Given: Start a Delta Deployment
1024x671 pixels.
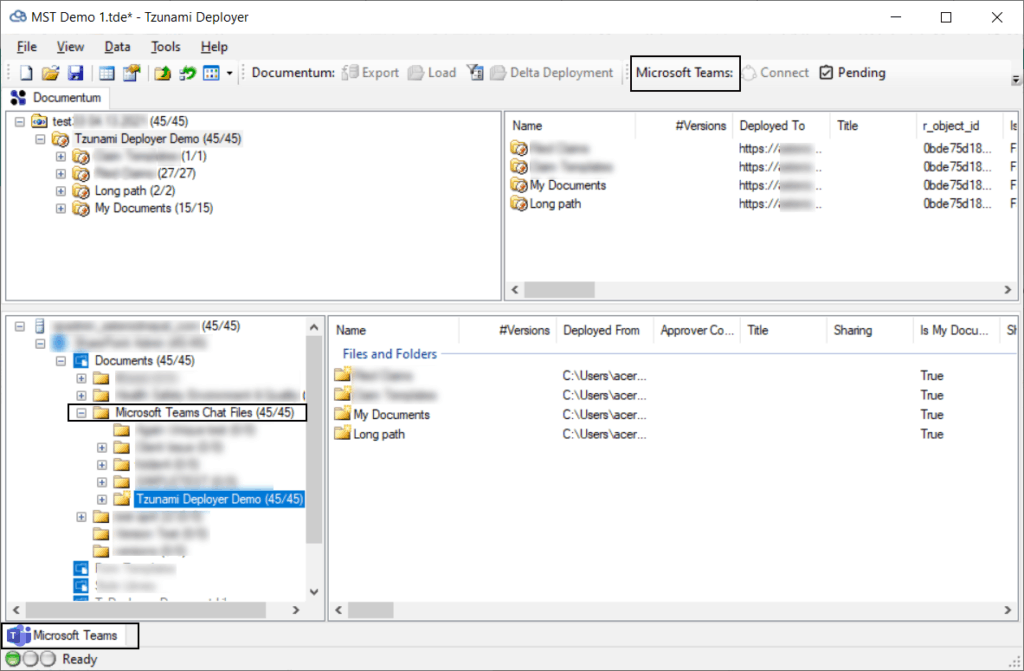Looking at the screenshot, I should [552, 73].
